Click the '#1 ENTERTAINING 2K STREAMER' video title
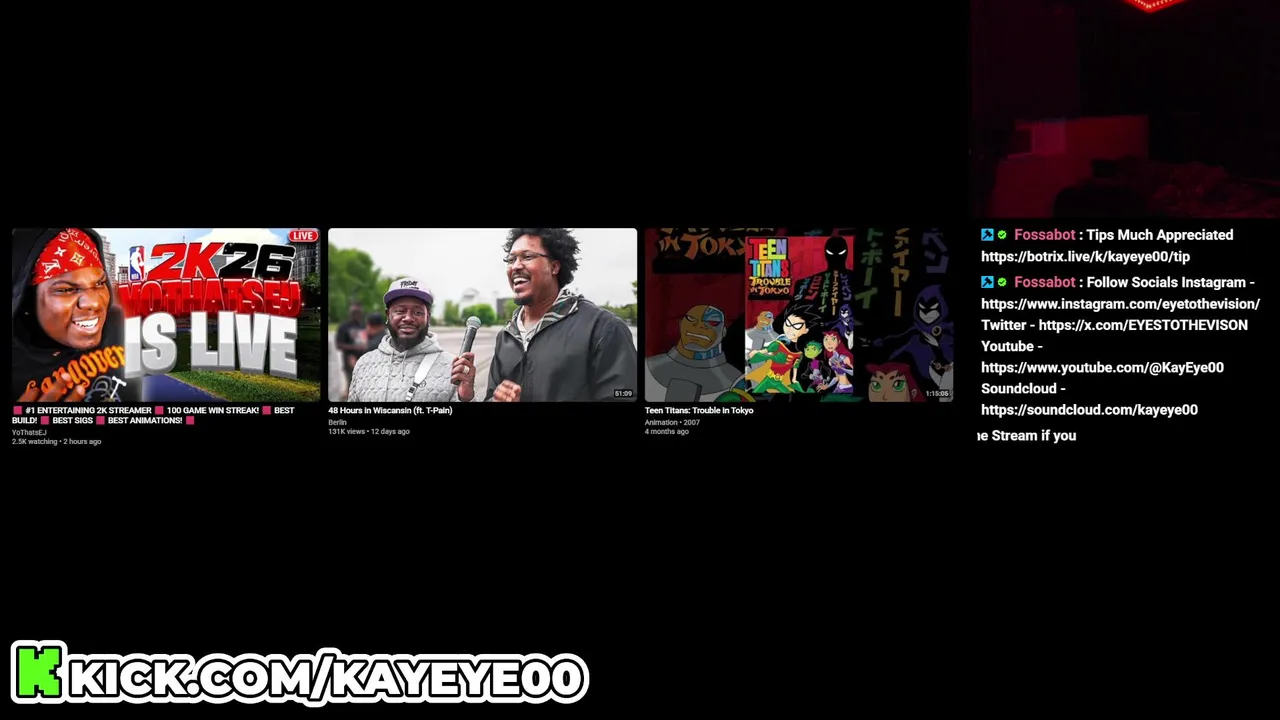 tap(153, 415)
